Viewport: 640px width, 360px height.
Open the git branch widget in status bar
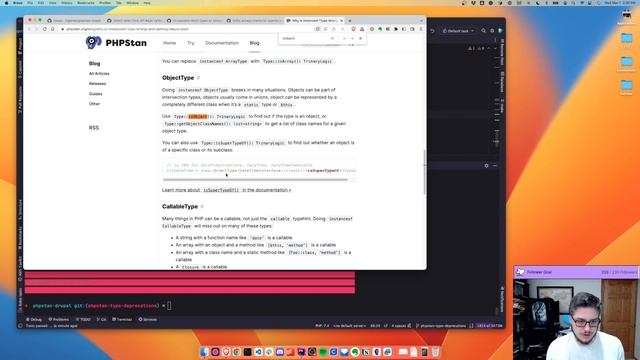pos(441,326)
